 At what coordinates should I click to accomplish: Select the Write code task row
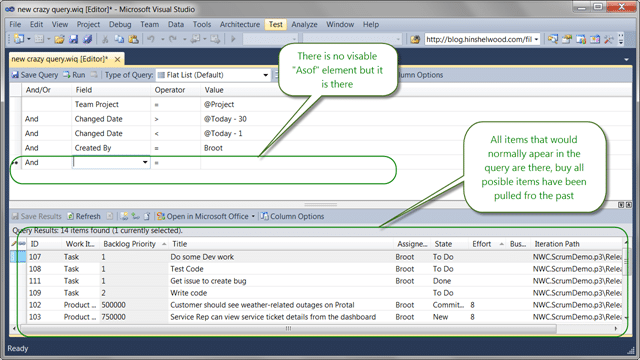(x=316, y=293)
